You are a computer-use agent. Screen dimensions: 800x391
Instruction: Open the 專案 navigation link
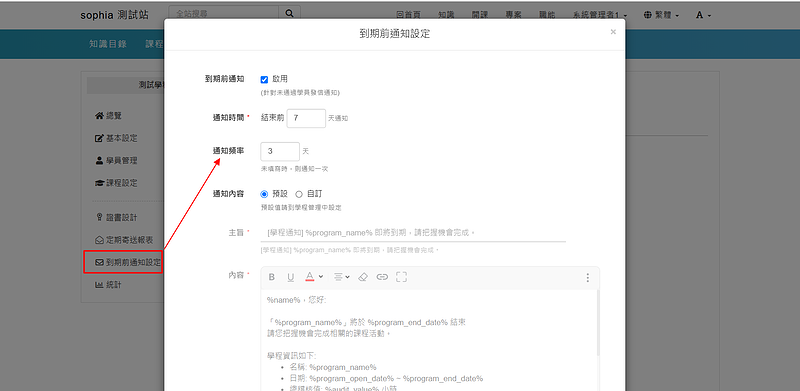(513, 15)
